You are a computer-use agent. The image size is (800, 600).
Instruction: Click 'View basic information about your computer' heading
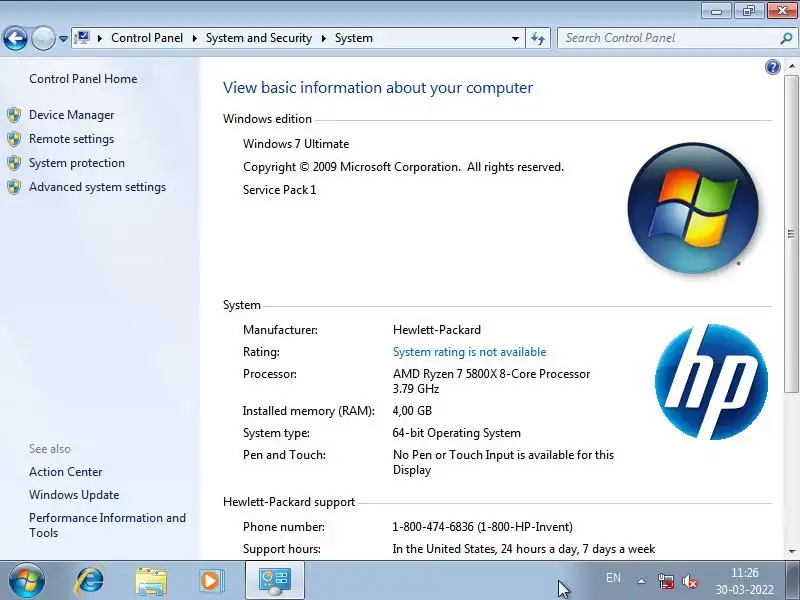378,88
